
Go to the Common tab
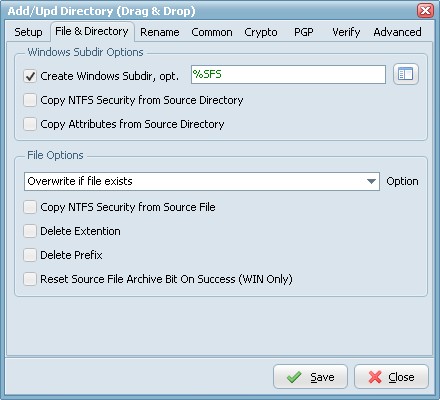[x=212, y=32]
